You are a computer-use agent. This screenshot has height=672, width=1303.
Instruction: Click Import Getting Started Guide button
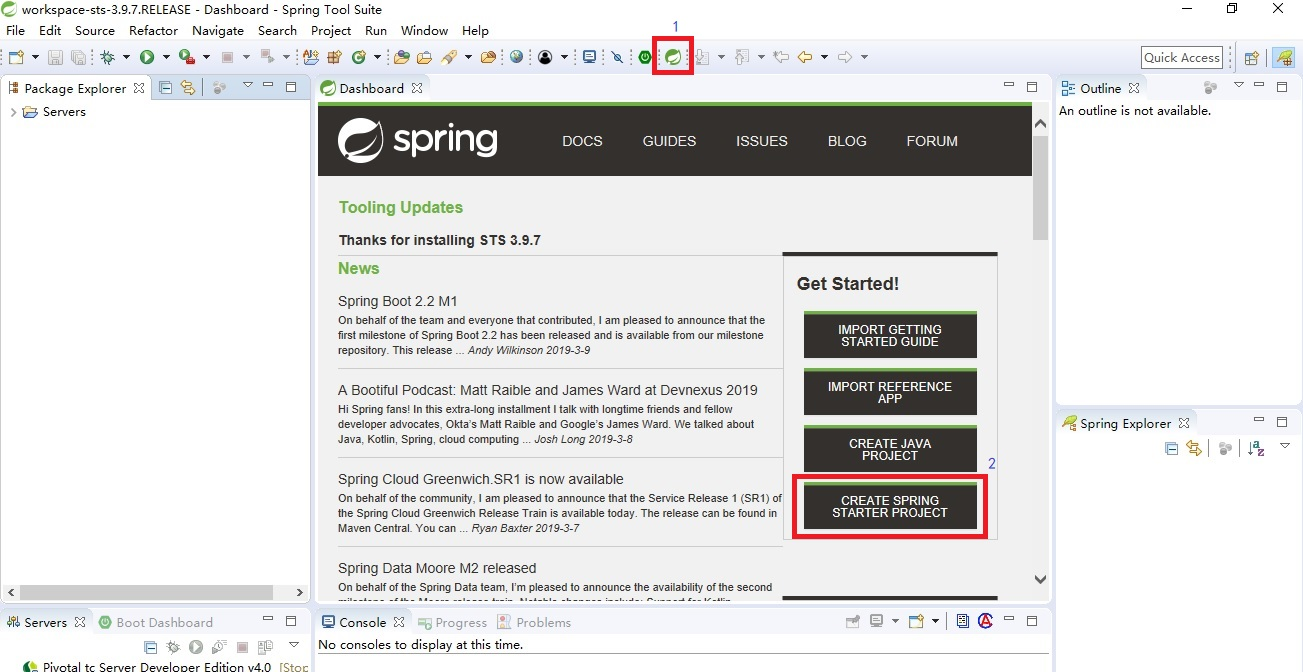click(x=890, y=335)
